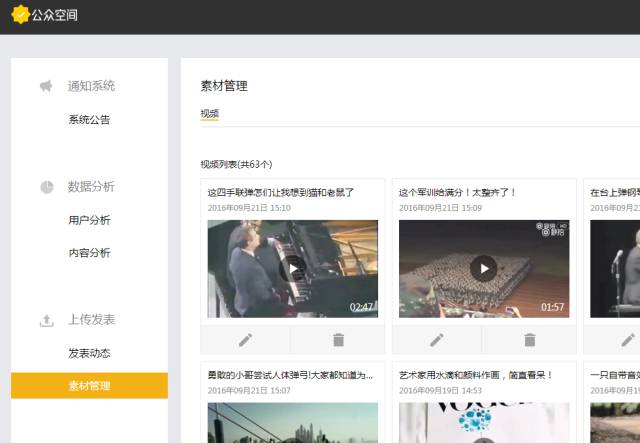Open 用户分析 in the sidebar
Image resolution: width=640 pixels, height=443 pixels.
89,220
